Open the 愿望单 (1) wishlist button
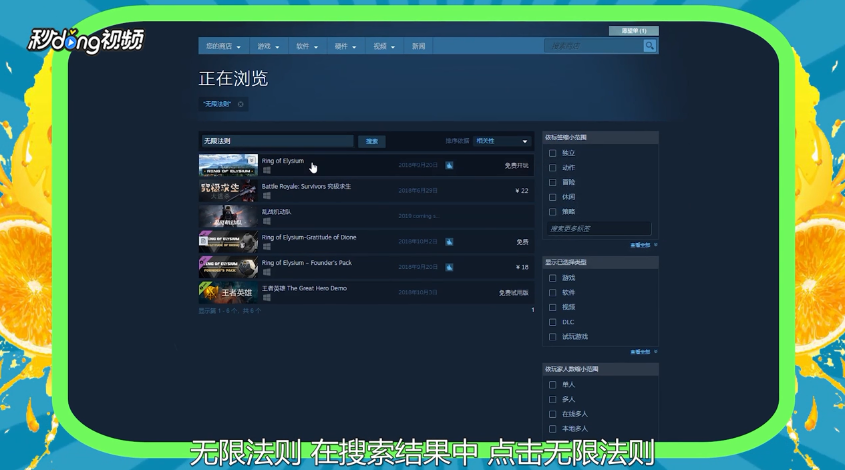The image size is (845, 470). 634,31
